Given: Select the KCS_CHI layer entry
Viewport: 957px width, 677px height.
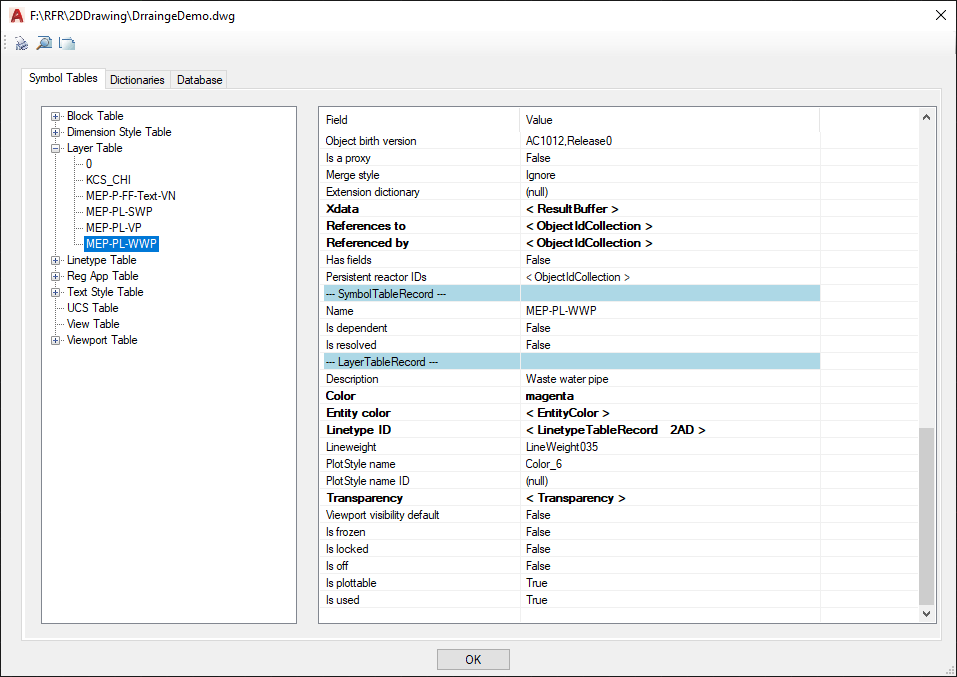Looking at the screenshot, I should pyautogui.click(x=108, y=180).
